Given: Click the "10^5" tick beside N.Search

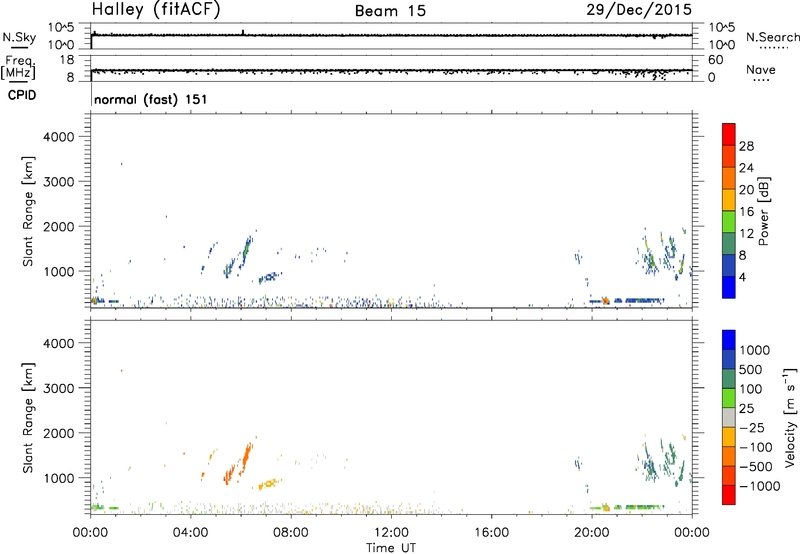Looking at the screenshot, I should (x=721, y=27).
